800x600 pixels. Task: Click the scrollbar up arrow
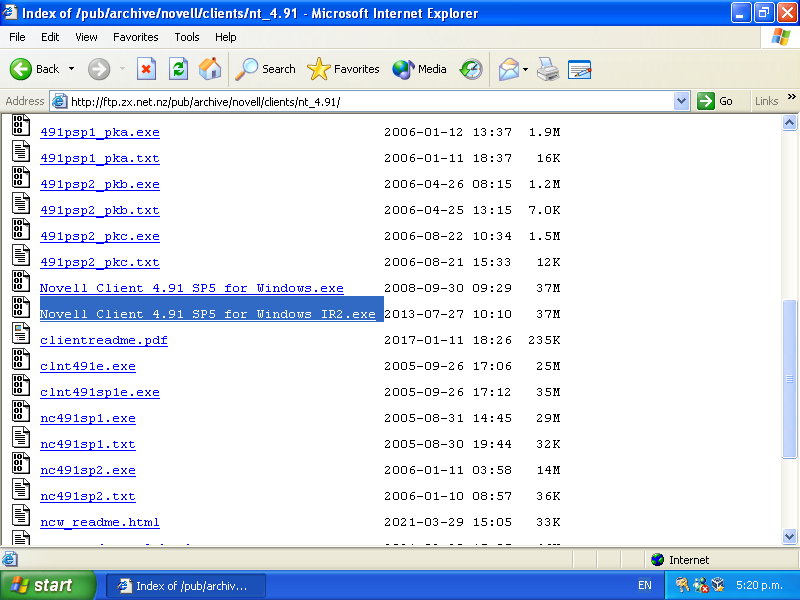pyautogui.click(x=789, y=122)
